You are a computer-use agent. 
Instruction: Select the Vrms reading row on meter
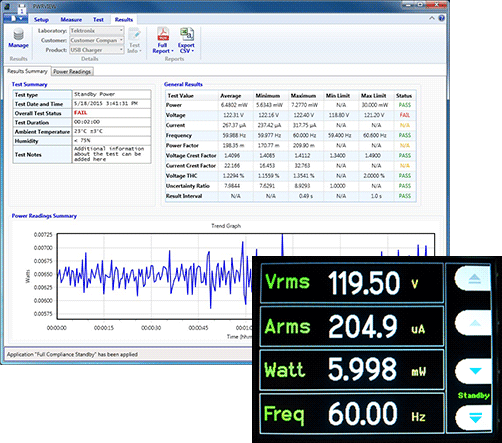pos(352,283)
